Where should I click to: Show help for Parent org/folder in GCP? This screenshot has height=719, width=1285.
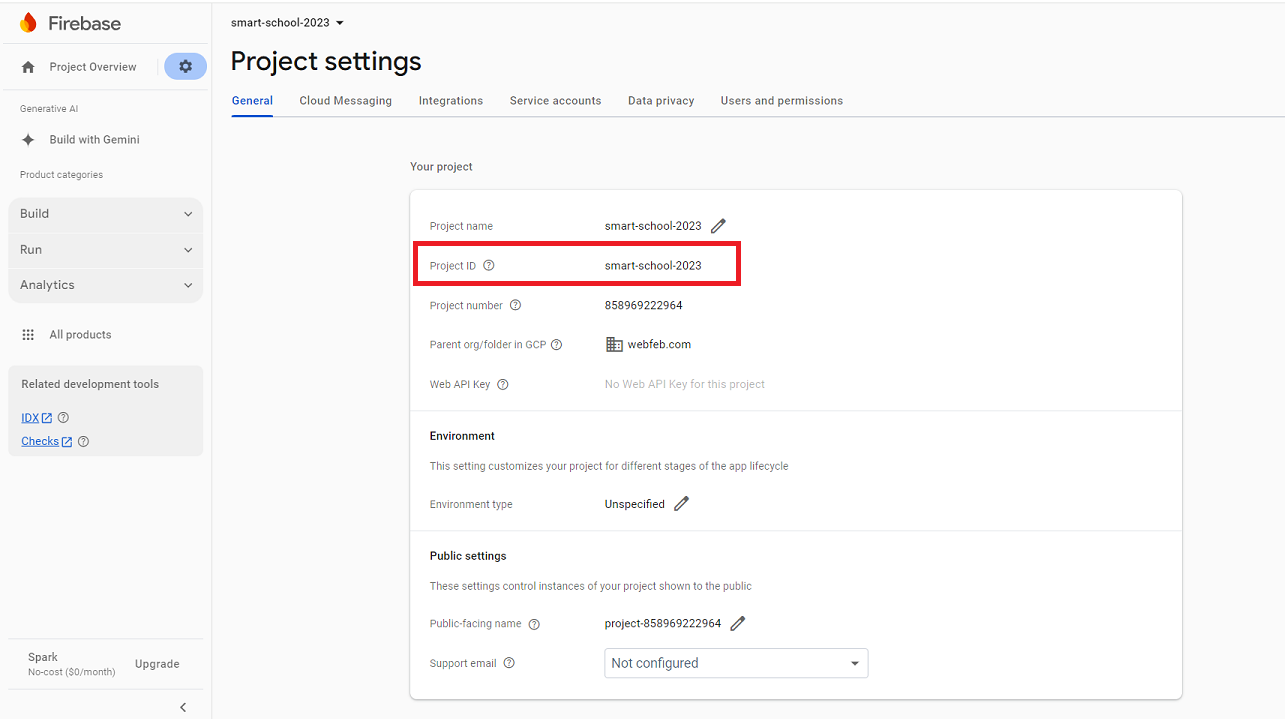[556, 345]
